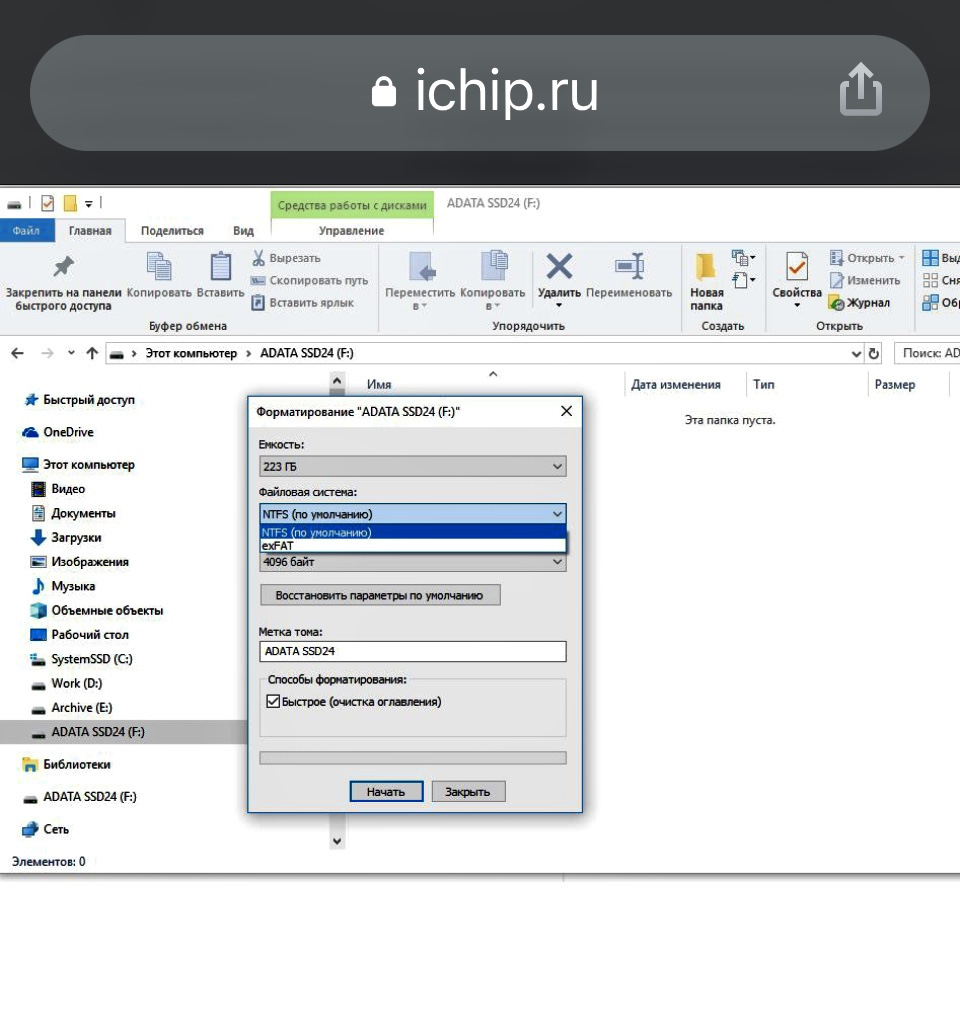Sort by the Размер column
The image size is (960, 1017).
click(x=894, y=385)
